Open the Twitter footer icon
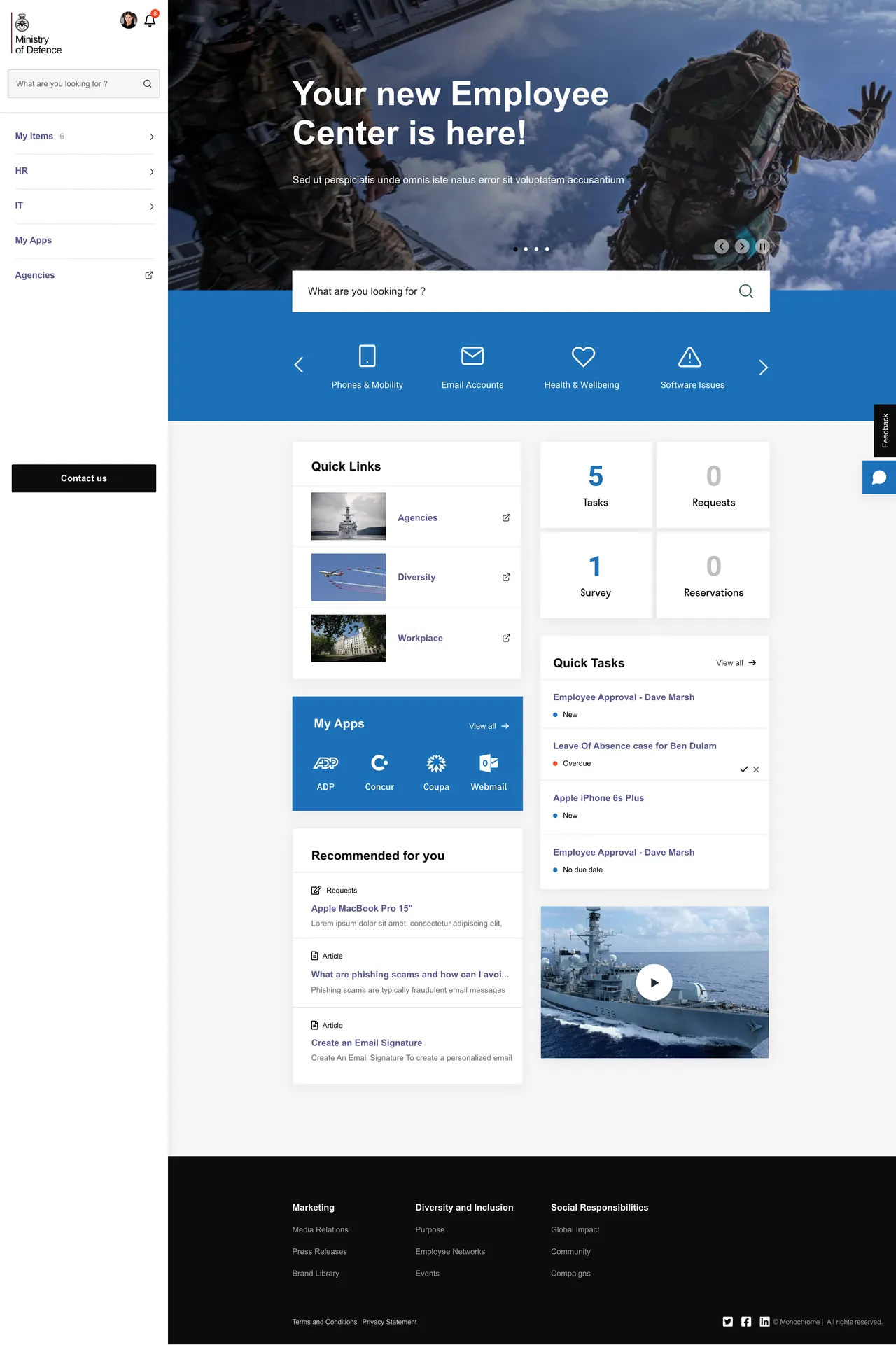The width and height of the screenshot is (896, 1345). [x=728, y=1322]
